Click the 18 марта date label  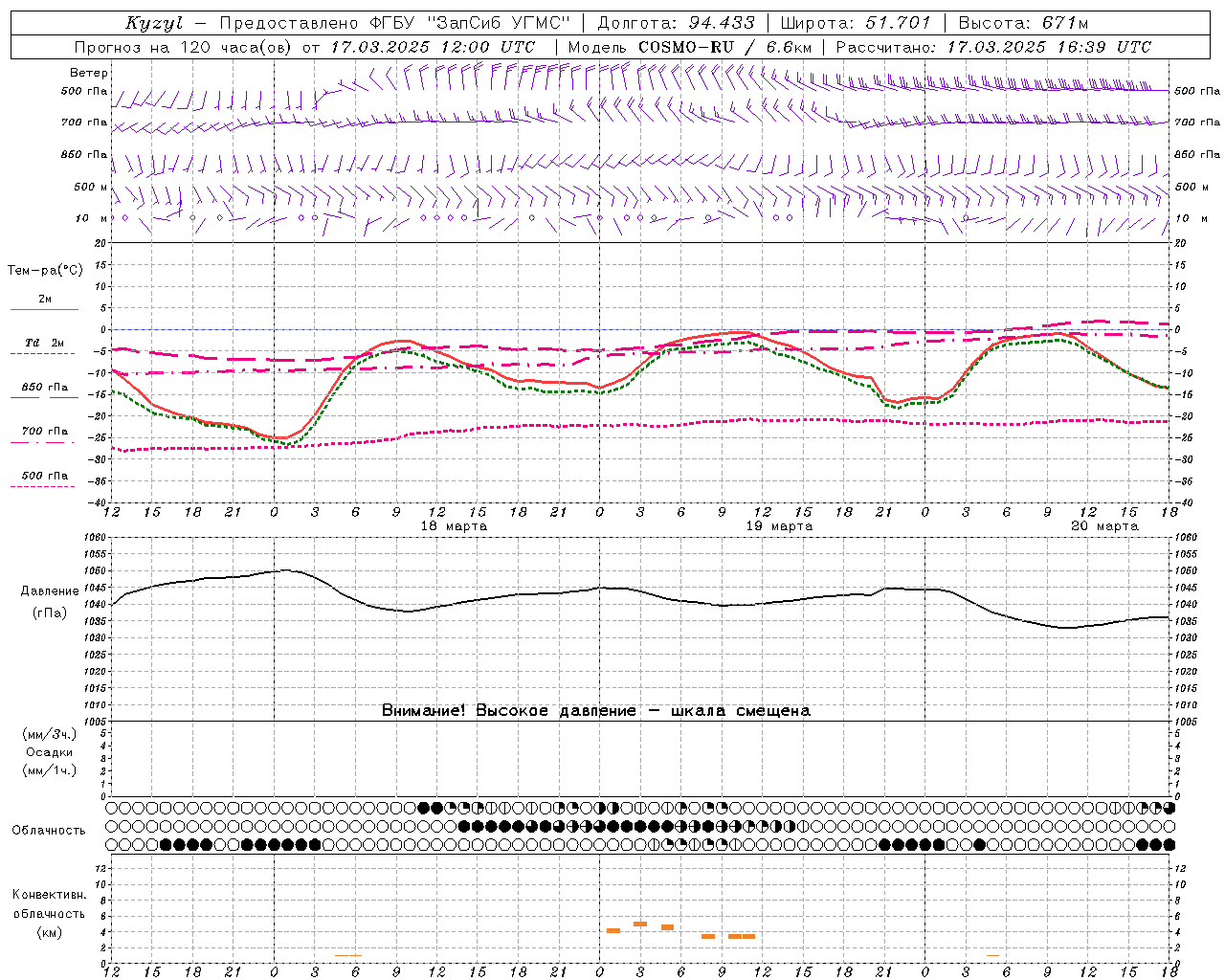pos(455,526)
